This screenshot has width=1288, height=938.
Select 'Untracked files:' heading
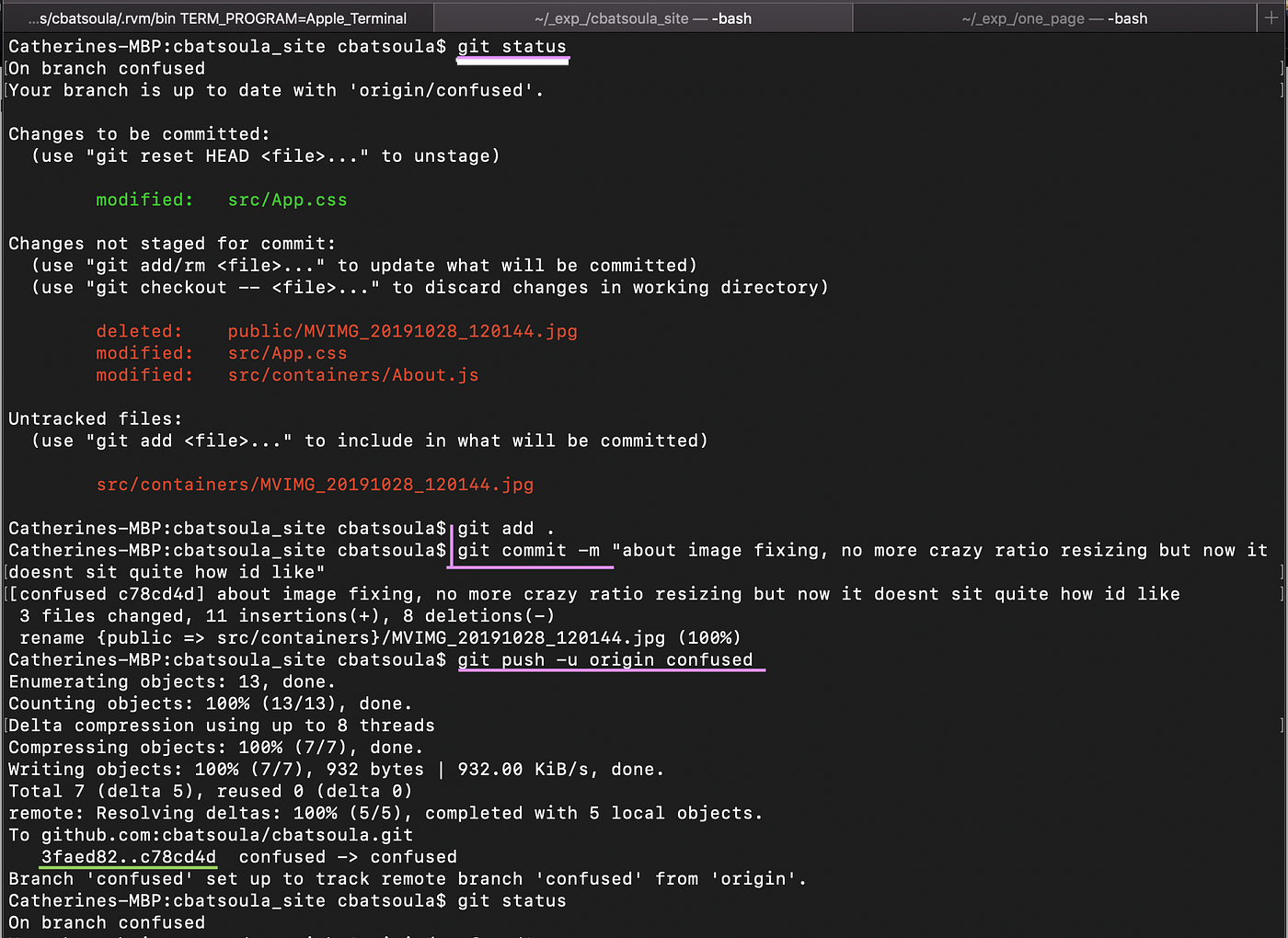coord(96,419)
